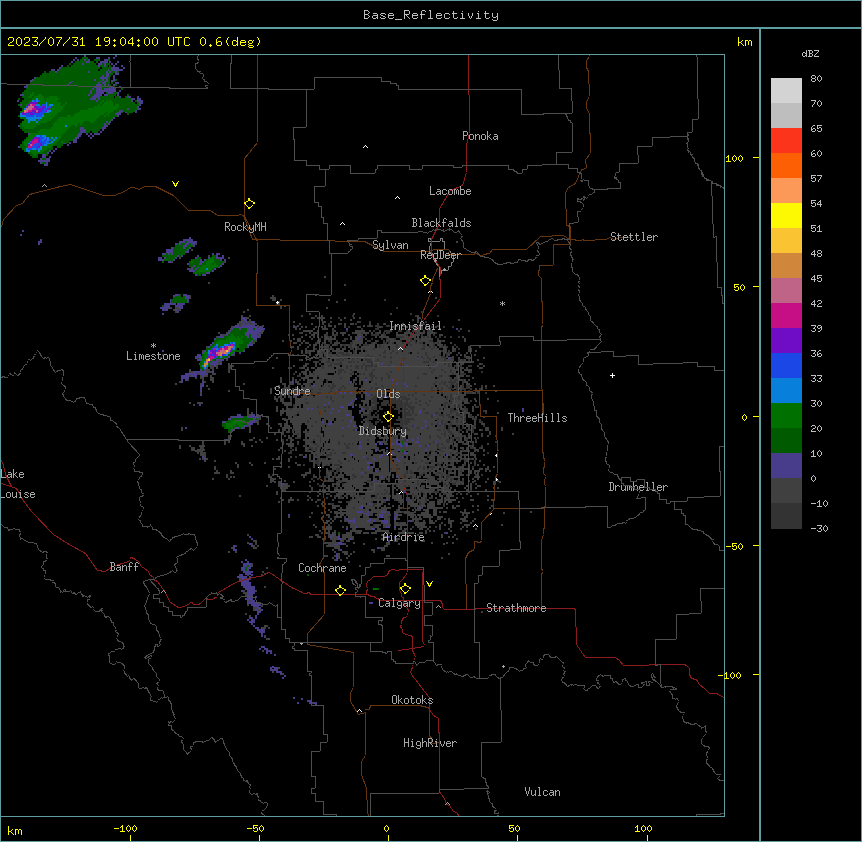Screen dimensions: 862x842
Task: Click the yellow diamond between Olds and Didsbury
Action: pyautogui.click(x=388, y=417)
